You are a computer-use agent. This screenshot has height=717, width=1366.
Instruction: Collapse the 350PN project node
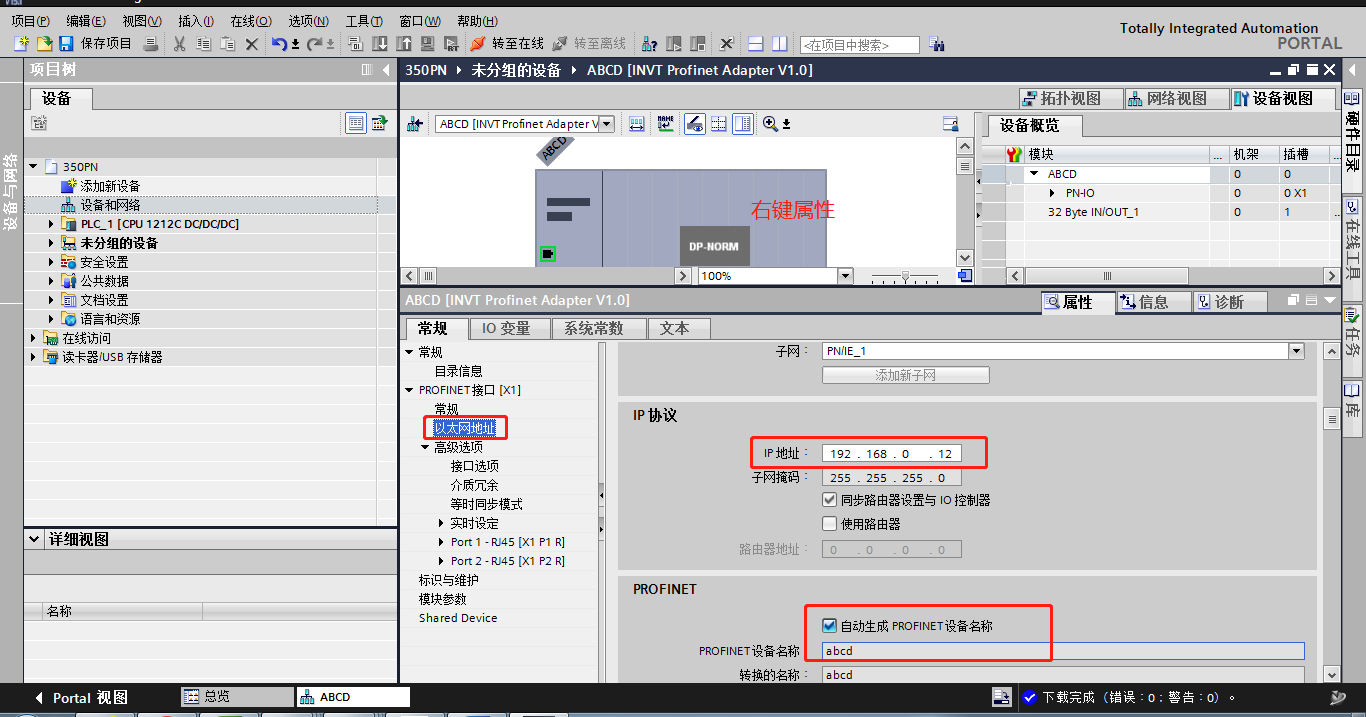coord(33,167)
